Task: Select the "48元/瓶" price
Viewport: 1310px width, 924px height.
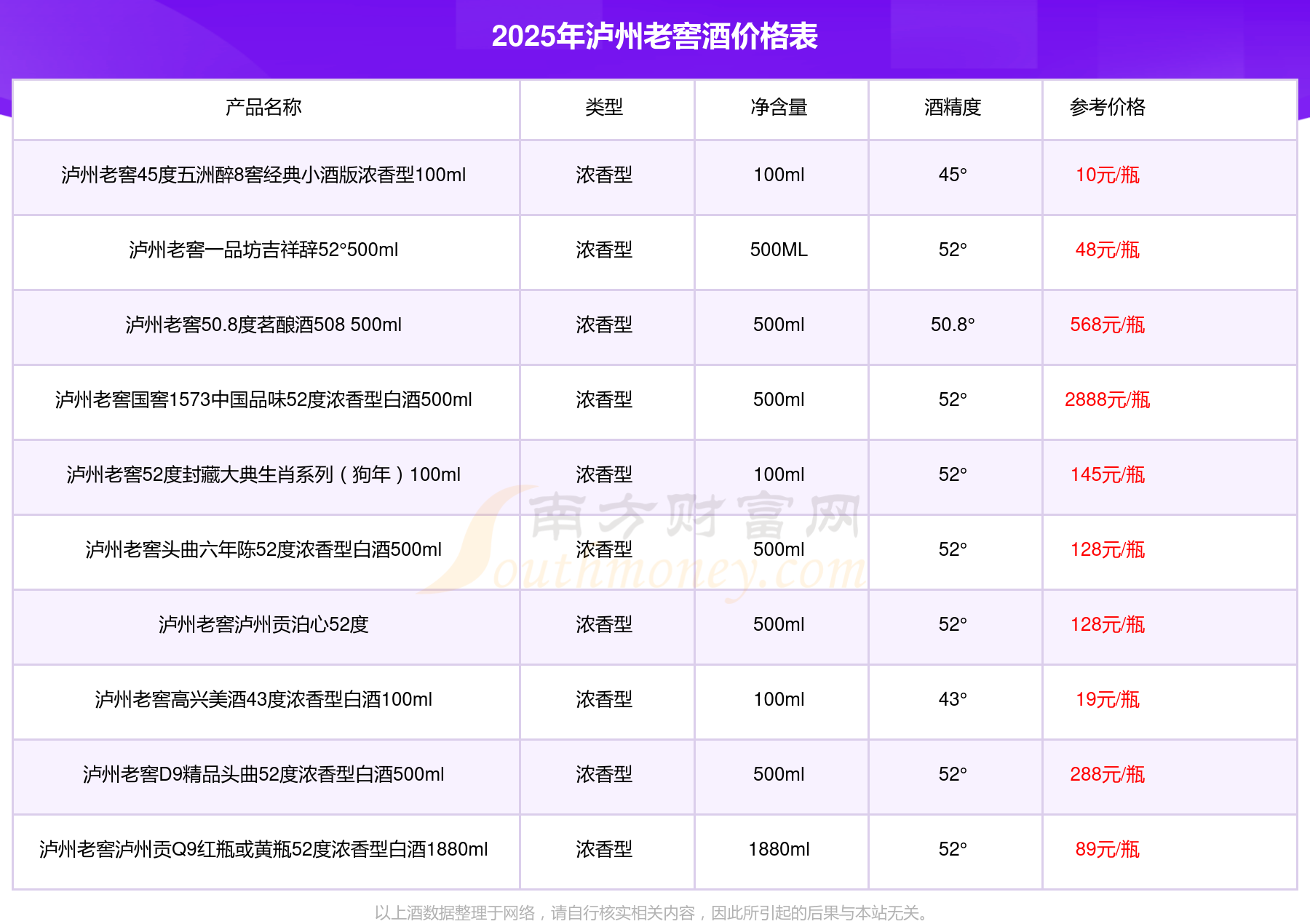Action: [x=1107, y=250]
